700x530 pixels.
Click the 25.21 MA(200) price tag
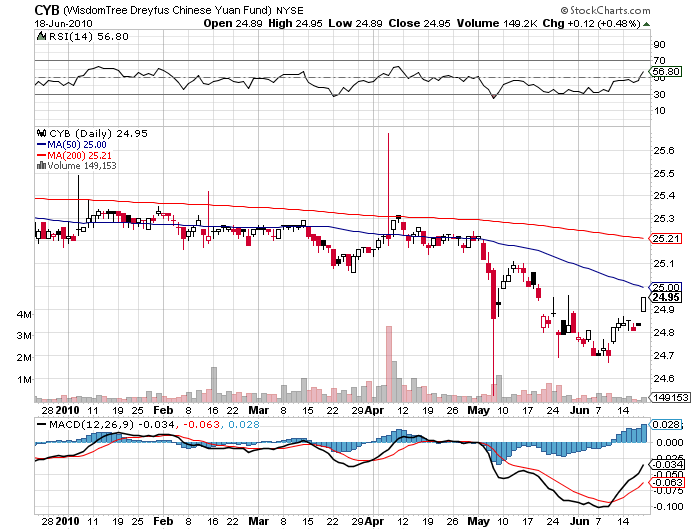click(666, 238)
